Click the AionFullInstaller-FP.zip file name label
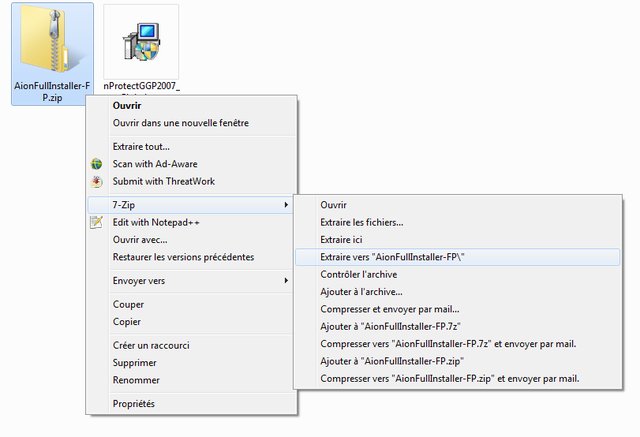 point(52,92)
